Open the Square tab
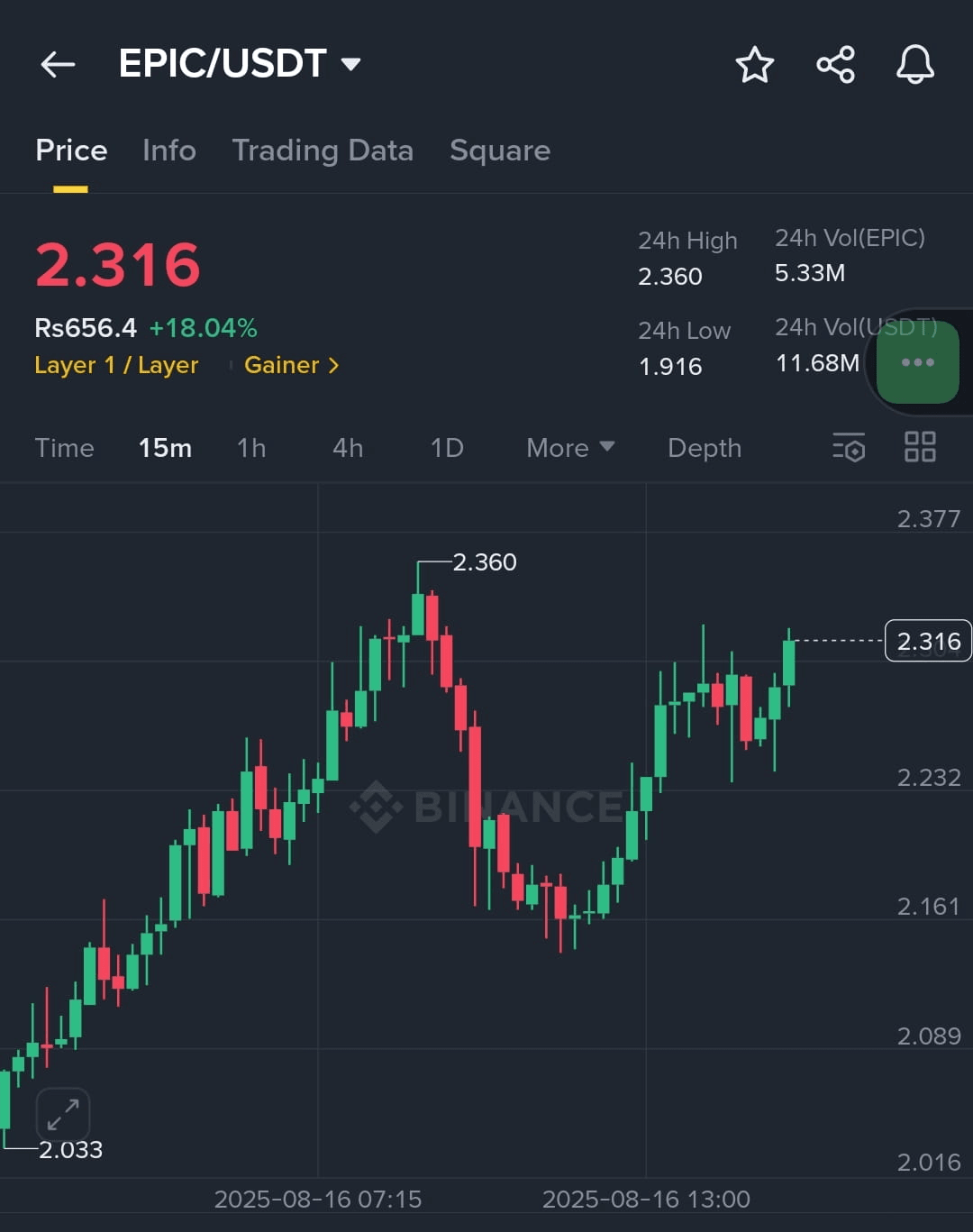This screenshot has height=1232, width=973. pos(500,151)
